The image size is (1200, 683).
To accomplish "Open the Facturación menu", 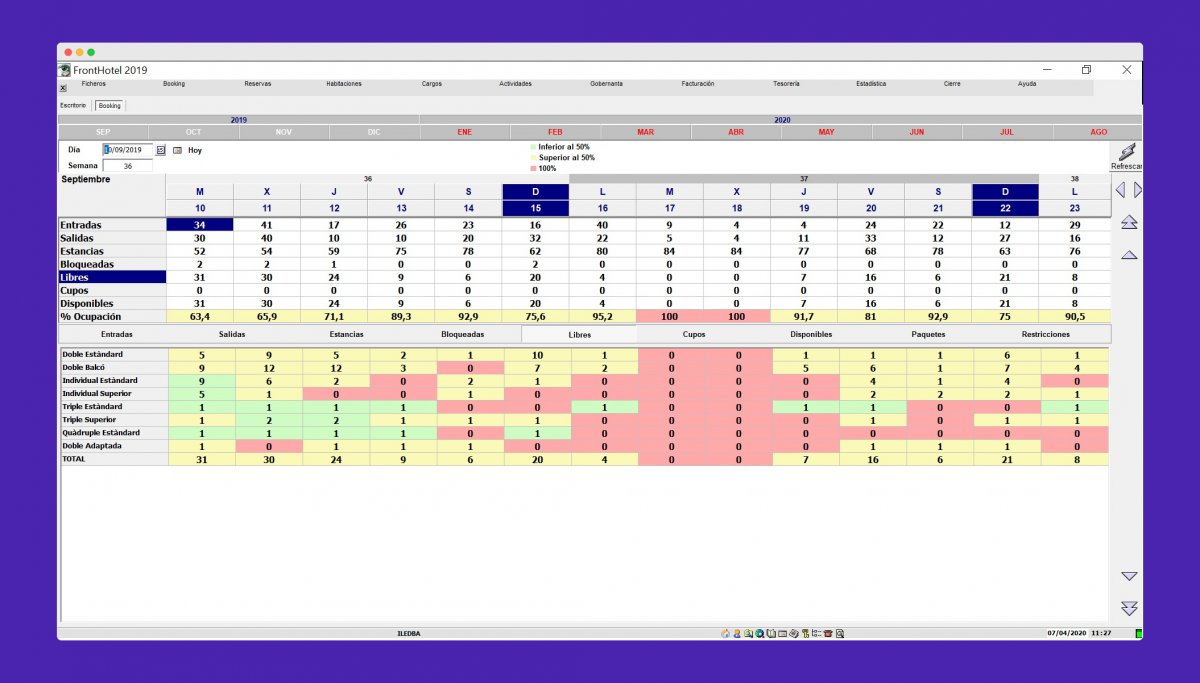I will (698, 84).
